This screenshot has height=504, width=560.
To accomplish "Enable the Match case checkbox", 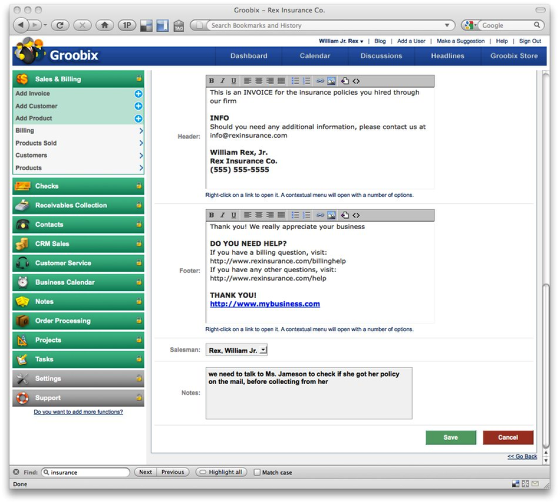I will point(257,472).
